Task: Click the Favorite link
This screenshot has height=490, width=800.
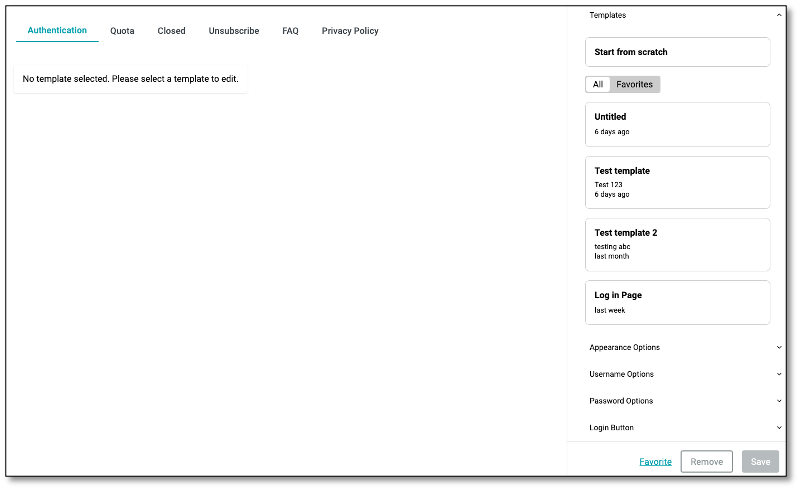Action: click(655, 461)
